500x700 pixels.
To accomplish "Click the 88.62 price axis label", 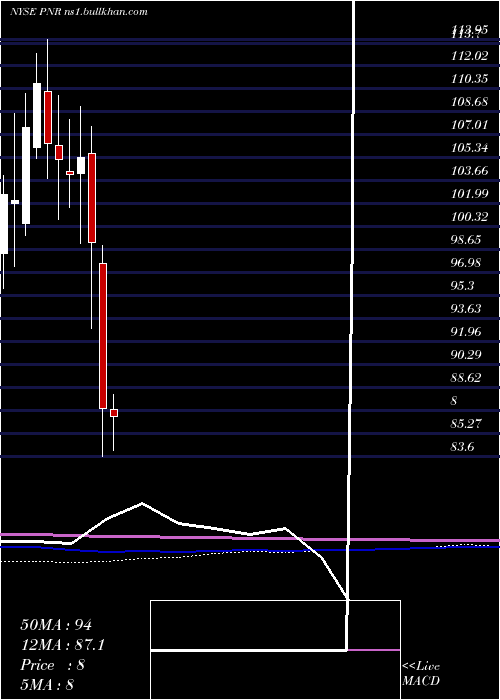I will point(467,378).
